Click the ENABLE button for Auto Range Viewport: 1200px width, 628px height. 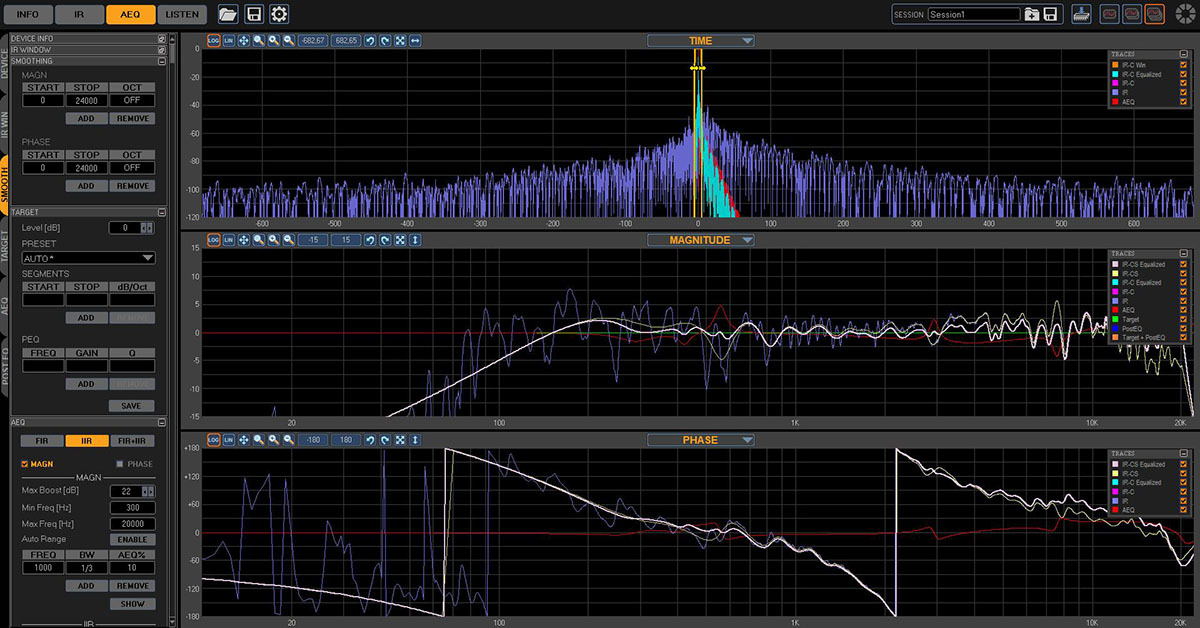click(x=132, y=539)
